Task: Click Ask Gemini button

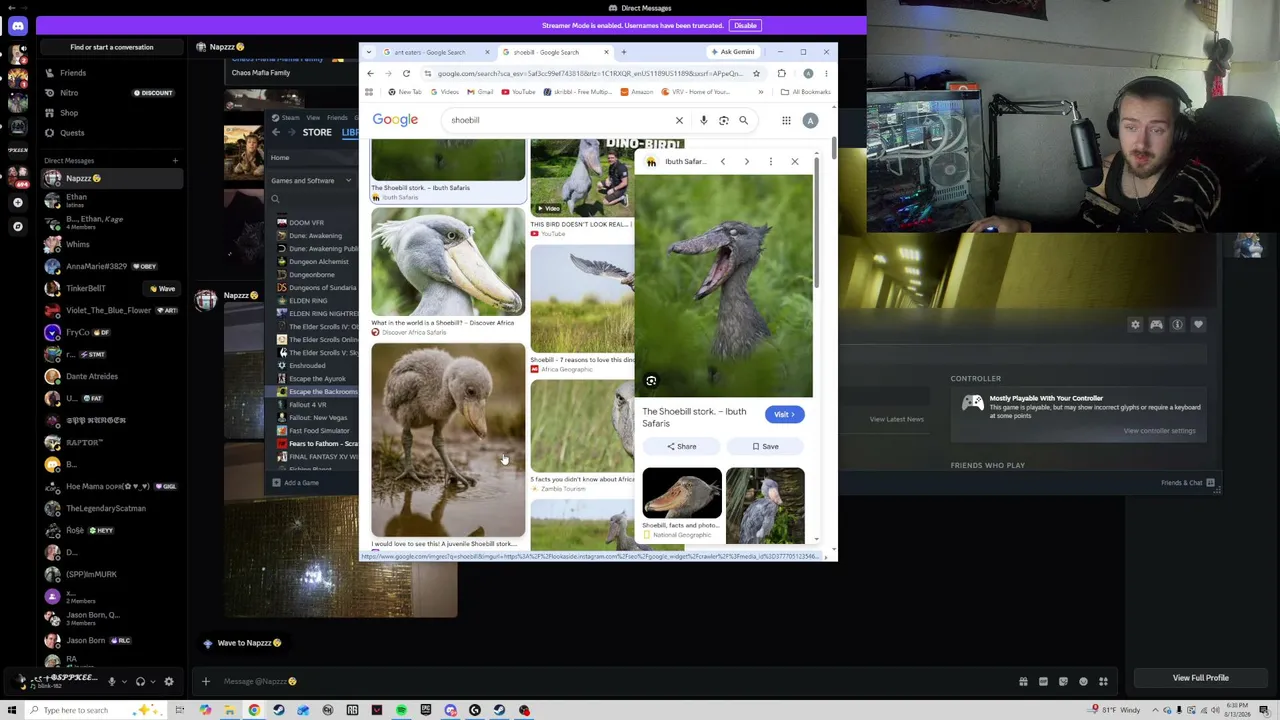Action: point(733,52)
